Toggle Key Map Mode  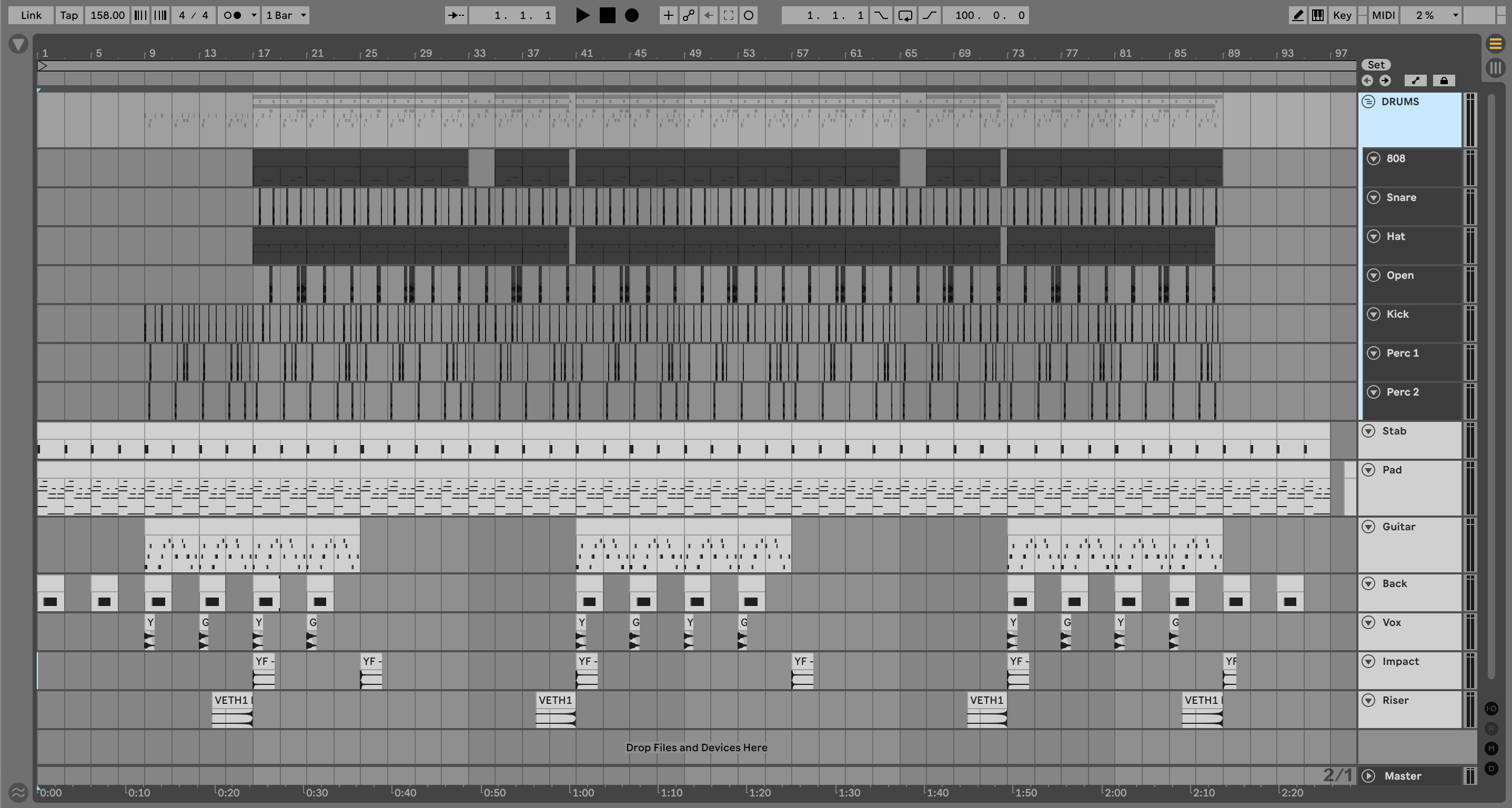click(1342, 15)
